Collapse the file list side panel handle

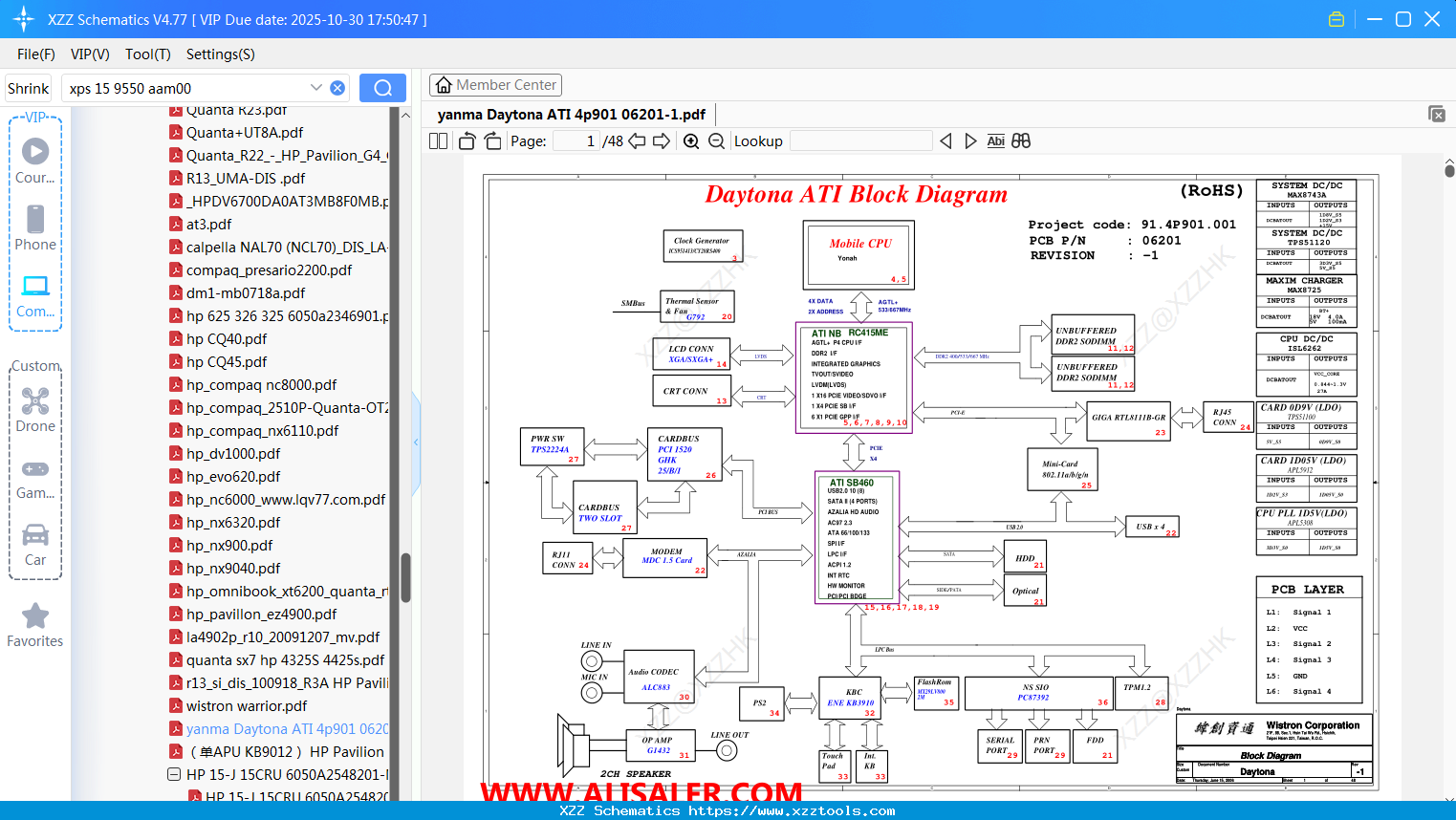point(416,442)
